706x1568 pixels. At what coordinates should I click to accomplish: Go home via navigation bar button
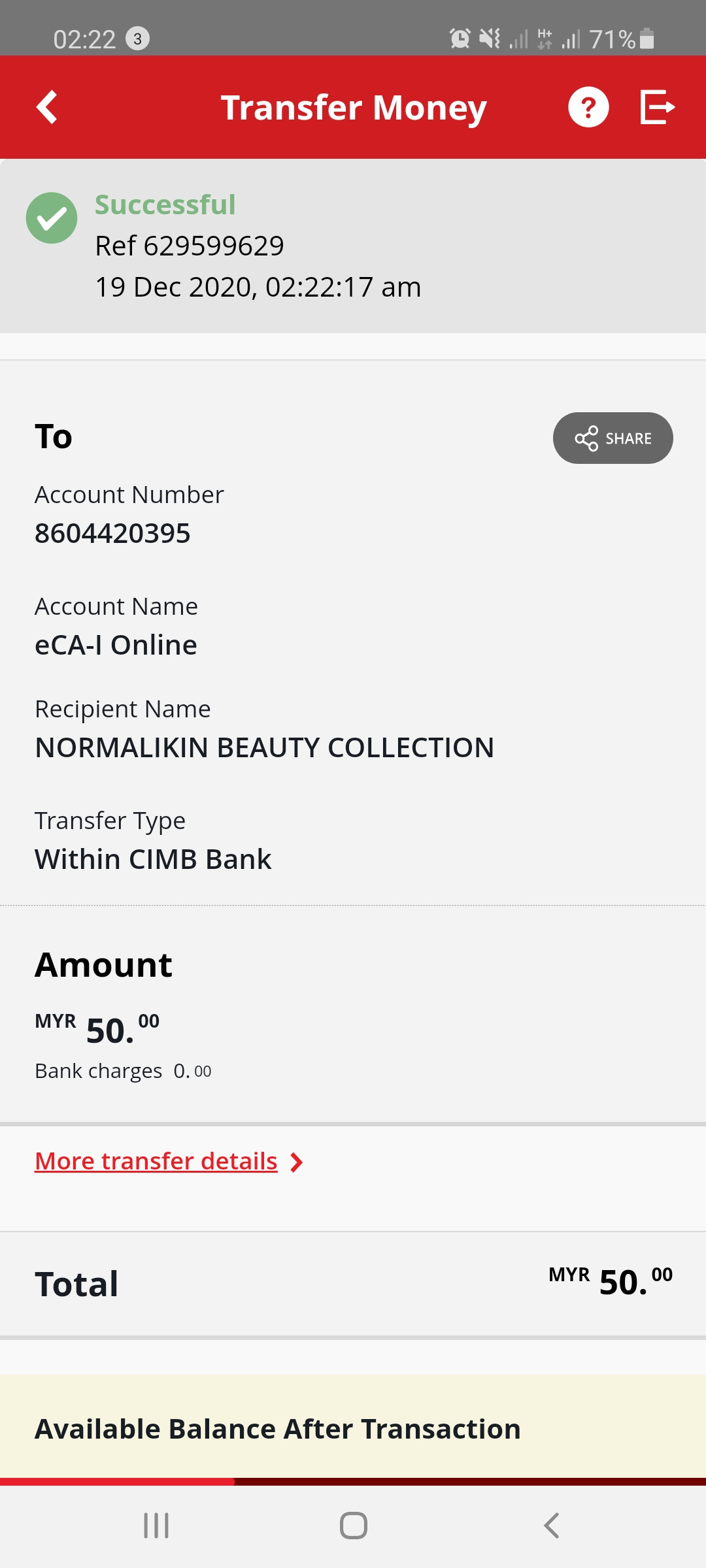click(353, 1526)
